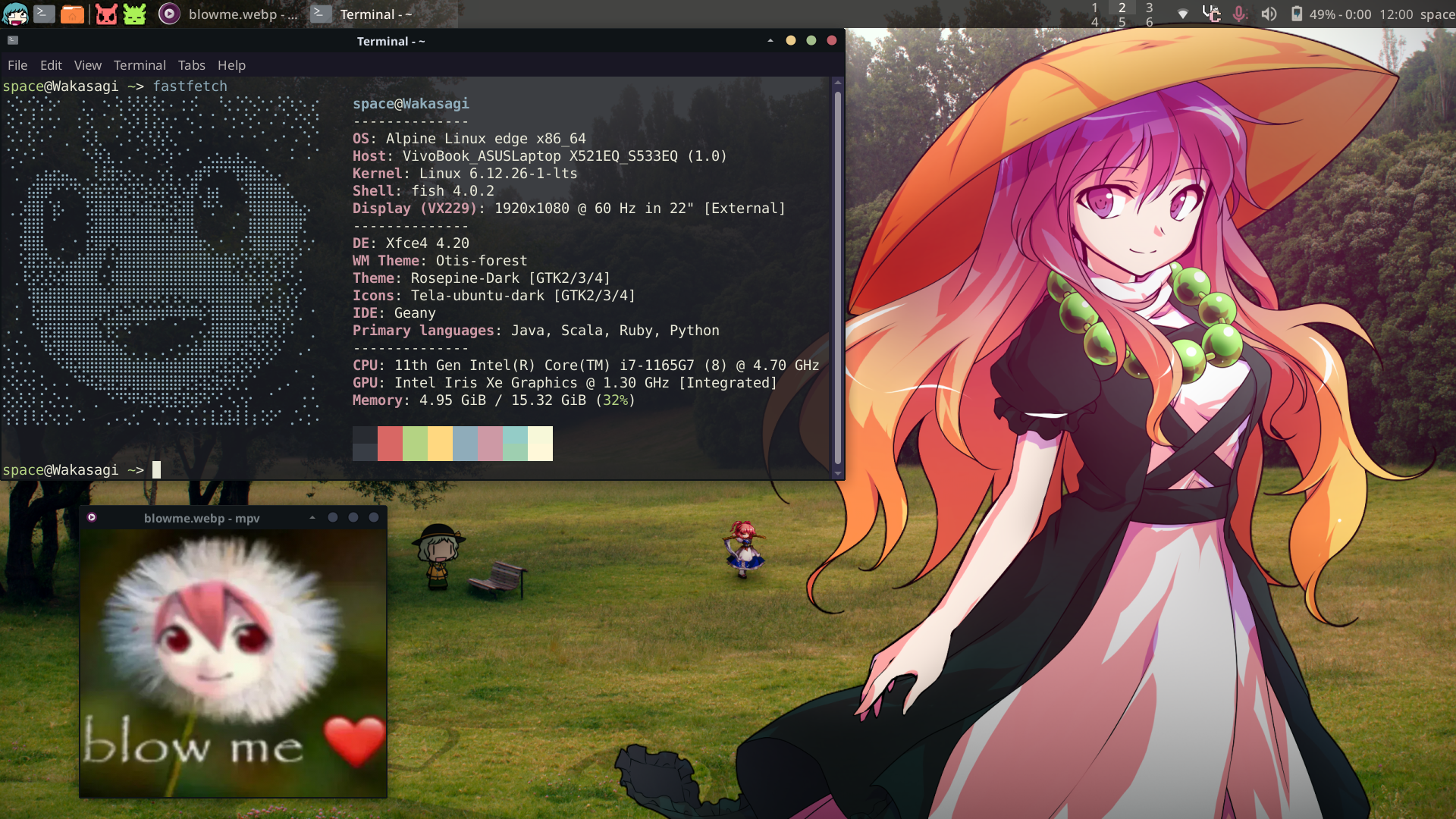The width and height of the screenshot is (1456, 819).
Task: Click the terminal window menu icon in titlebar
Action: 13,40
